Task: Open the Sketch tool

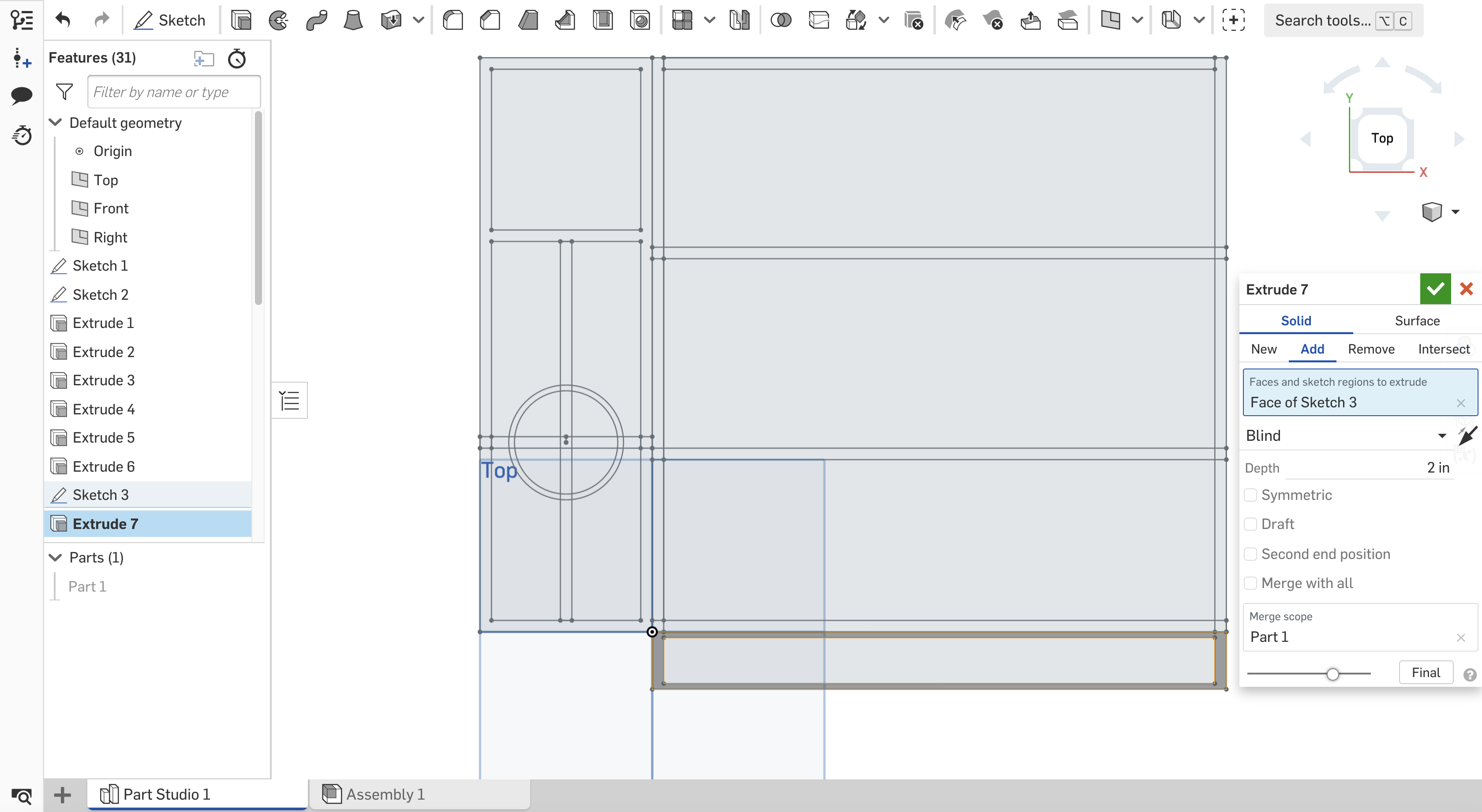Action: point(170,19)
